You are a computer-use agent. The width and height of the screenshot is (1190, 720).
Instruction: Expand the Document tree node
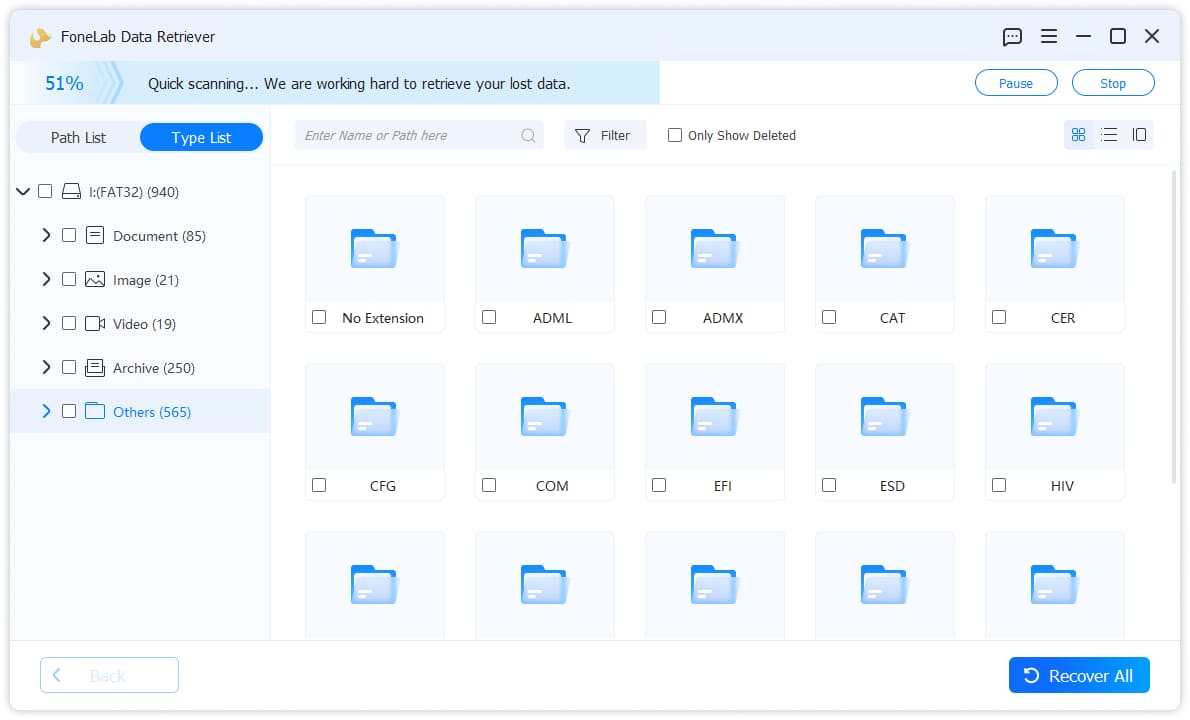click(x=46, y=236)
